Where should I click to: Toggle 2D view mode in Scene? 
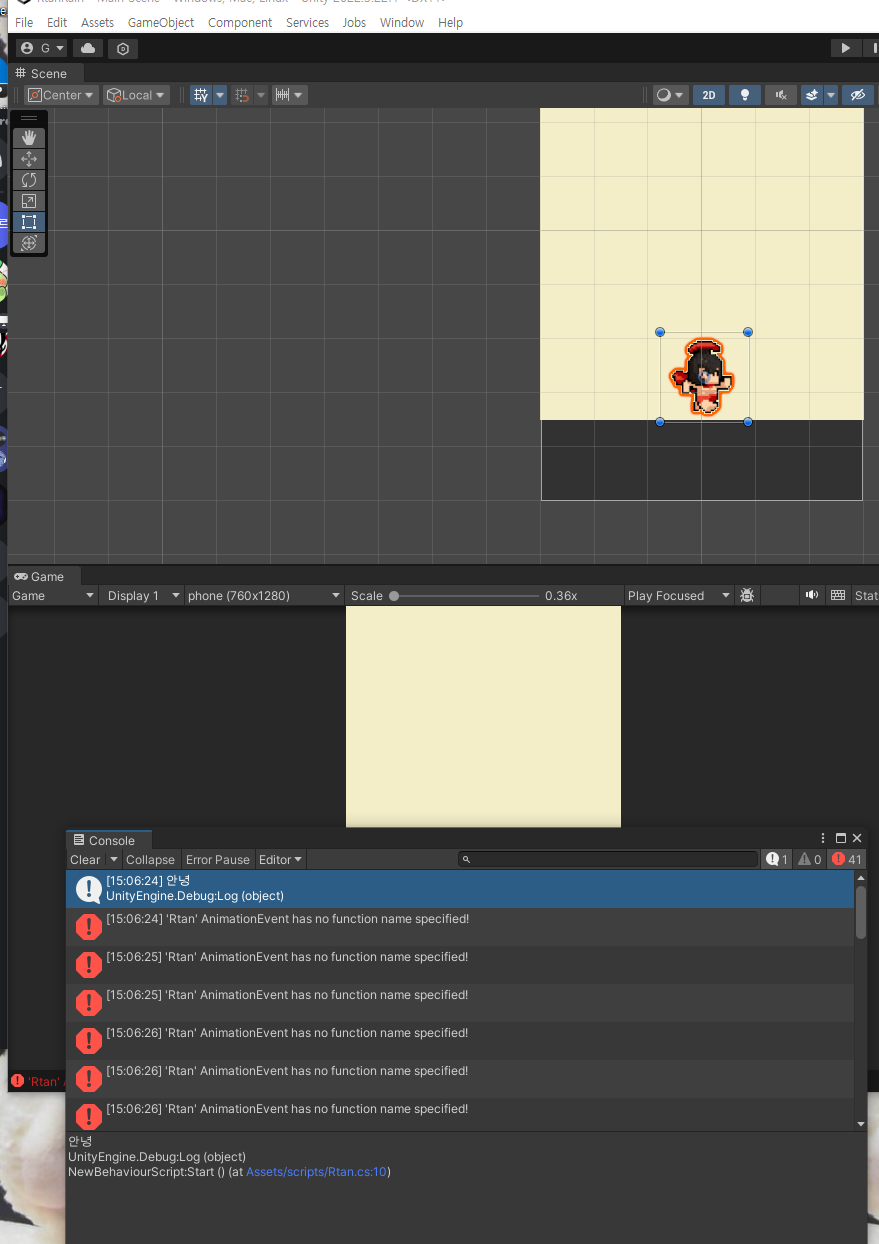point(709,95)
